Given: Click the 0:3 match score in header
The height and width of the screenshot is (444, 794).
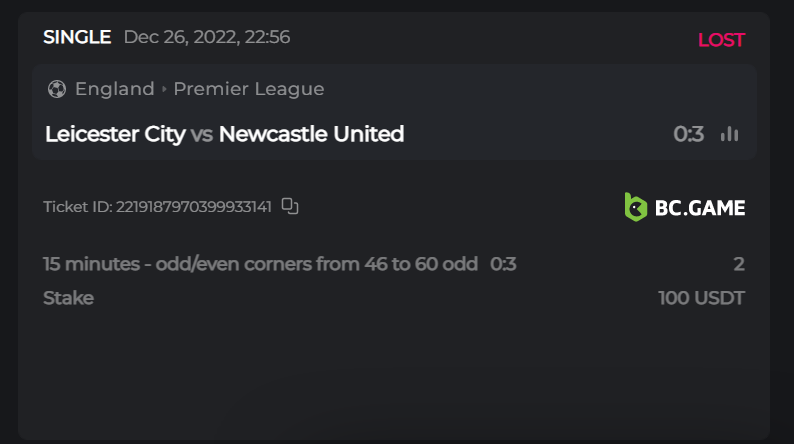Looking at the screenshot, I should pyautogui.click(x=688, y=134).
